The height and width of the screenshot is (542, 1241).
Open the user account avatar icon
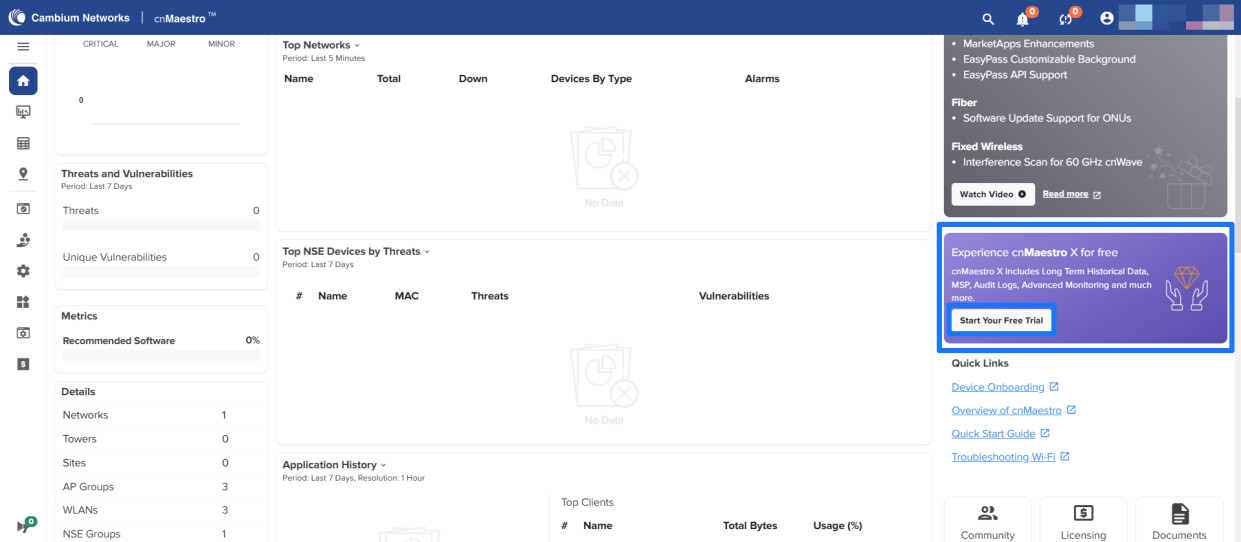(x=1107, y=19)
